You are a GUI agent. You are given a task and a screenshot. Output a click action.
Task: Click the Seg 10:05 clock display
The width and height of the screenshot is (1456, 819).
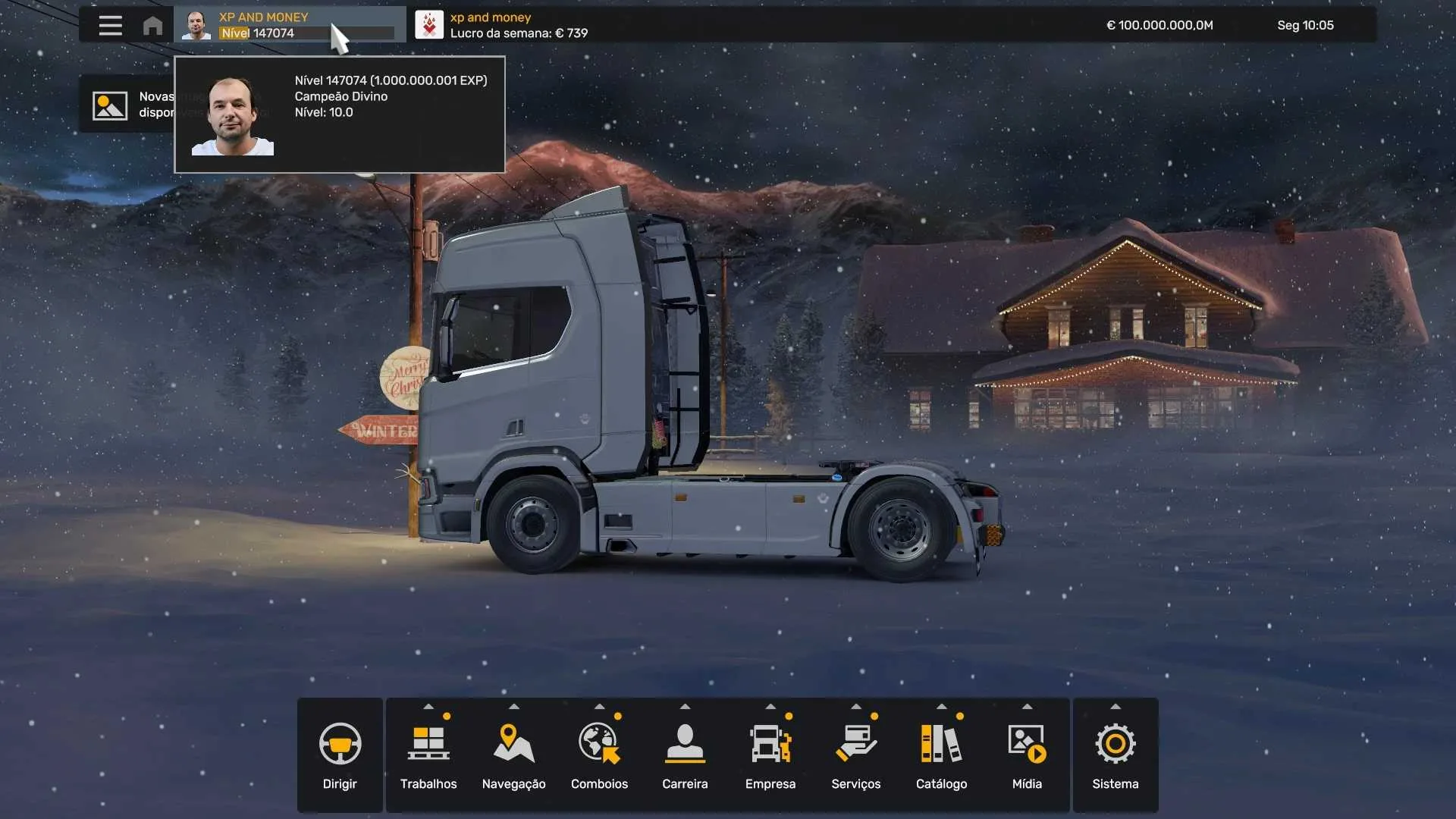click(x=1305, y=25)
